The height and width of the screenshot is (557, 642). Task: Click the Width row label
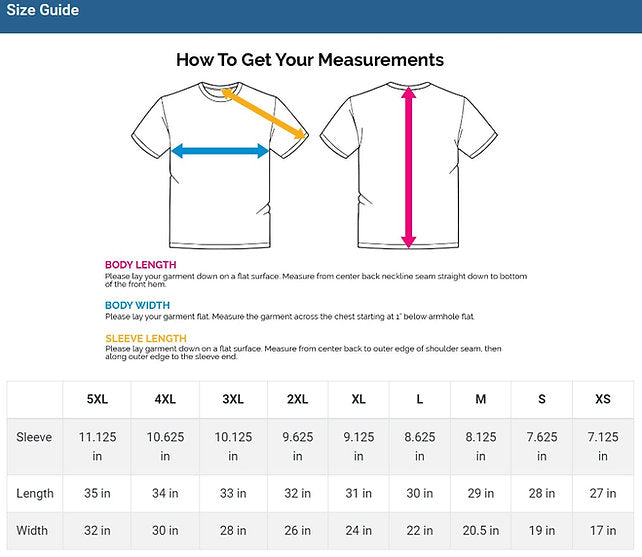pos(33,531)
